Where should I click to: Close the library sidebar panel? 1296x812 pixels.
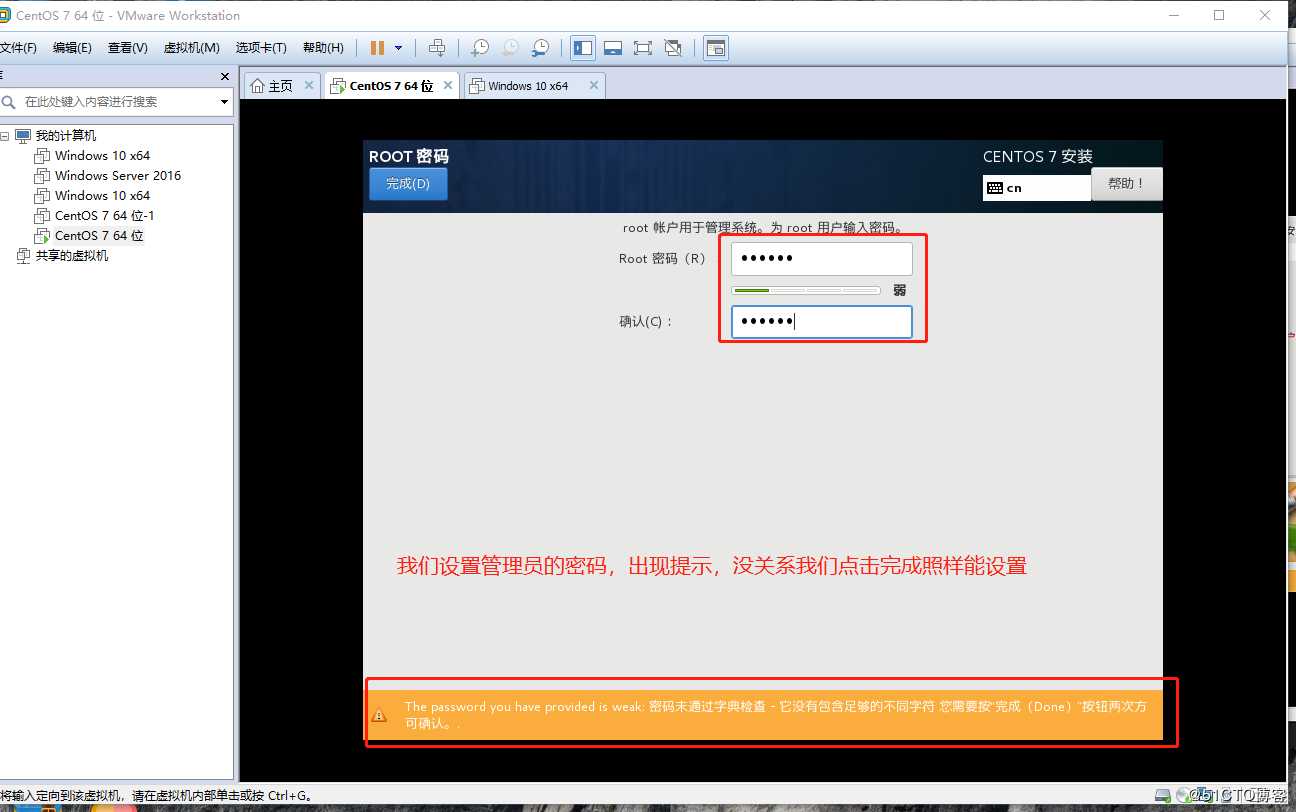[225, 76]
